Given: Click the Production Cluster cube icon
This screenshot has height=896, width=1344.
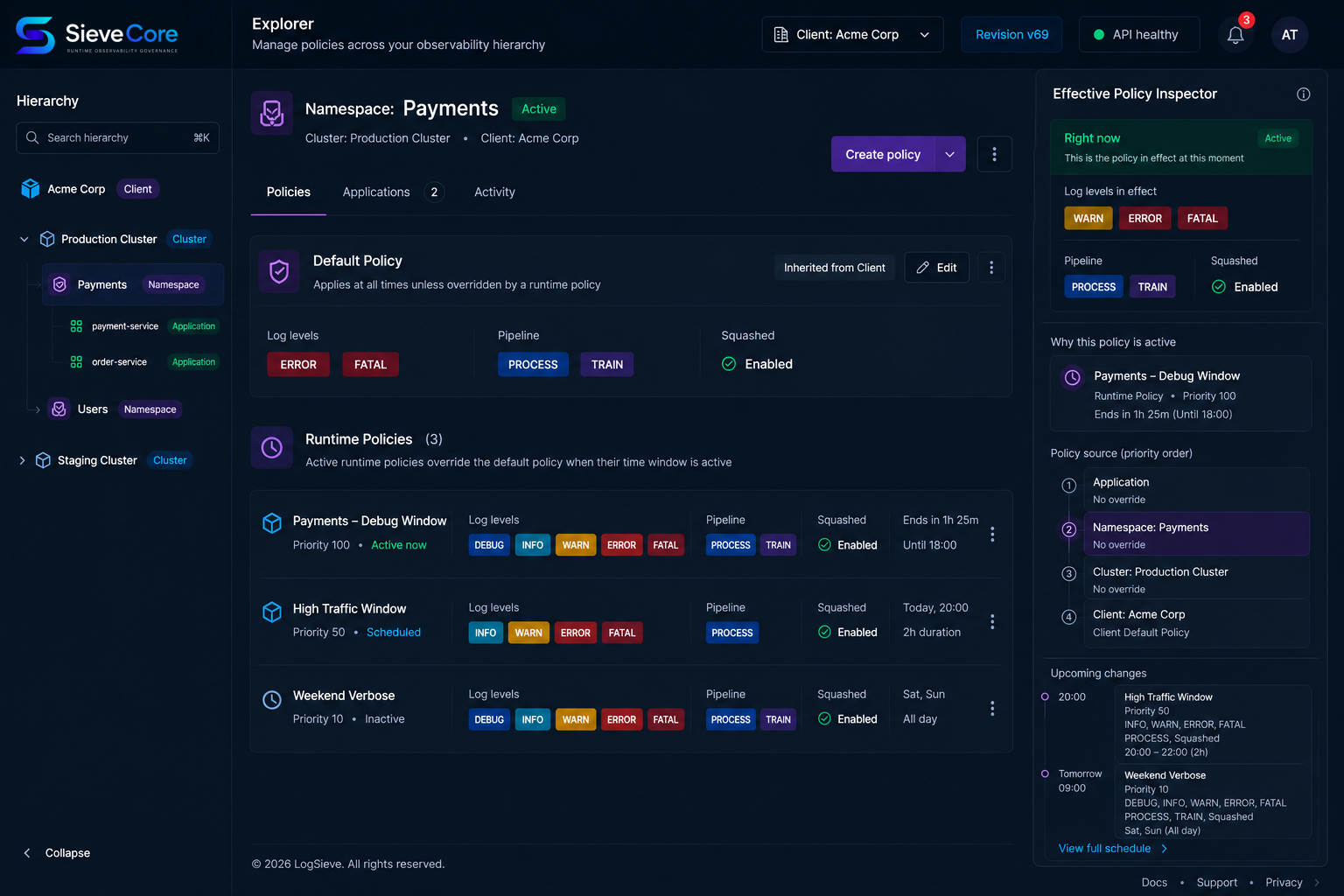Looking at the screenshot, I should [x=47, y=239].
